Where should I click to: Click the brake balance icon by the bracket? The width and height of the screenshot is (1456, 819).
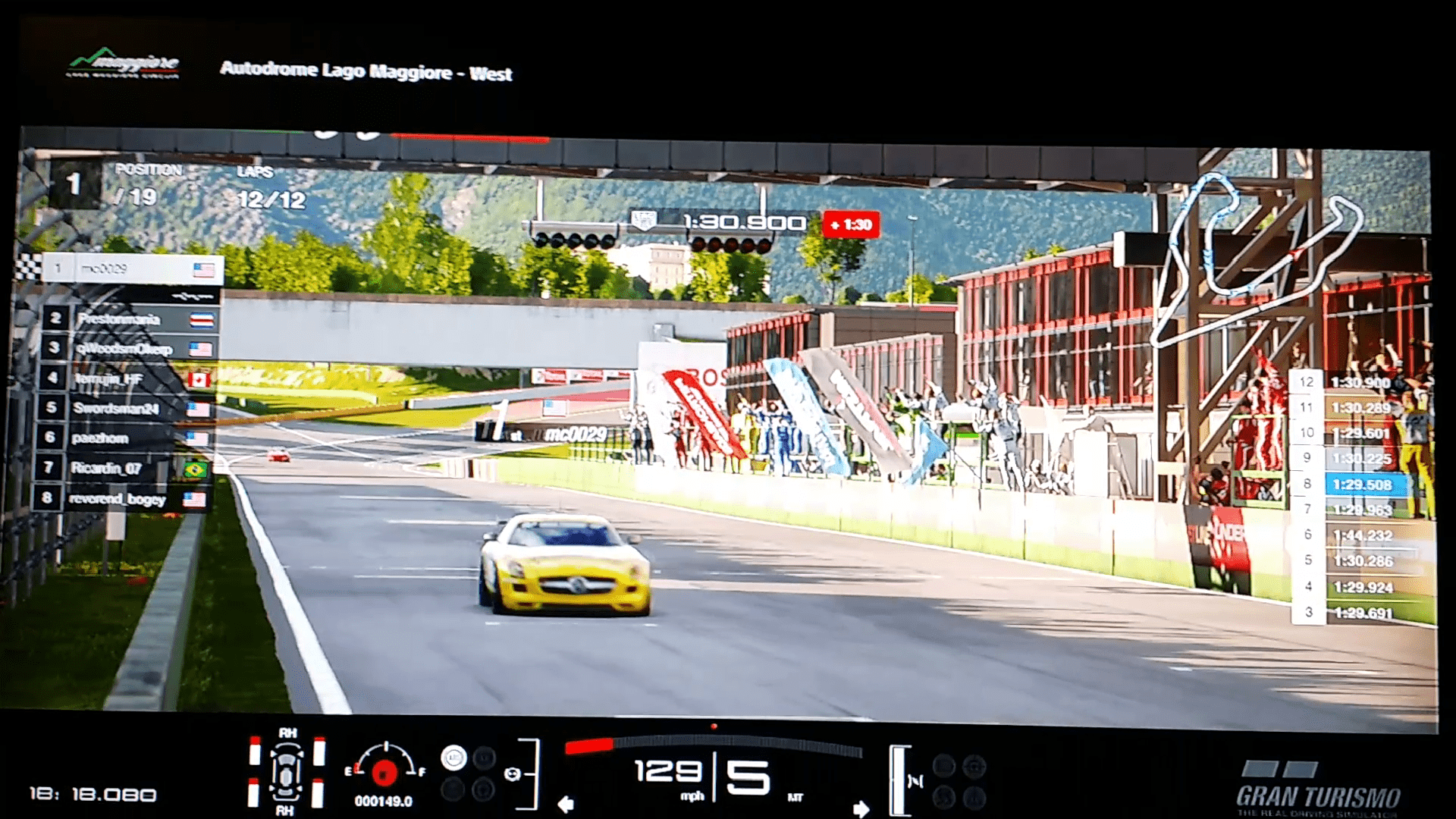(x=513, y=773)
